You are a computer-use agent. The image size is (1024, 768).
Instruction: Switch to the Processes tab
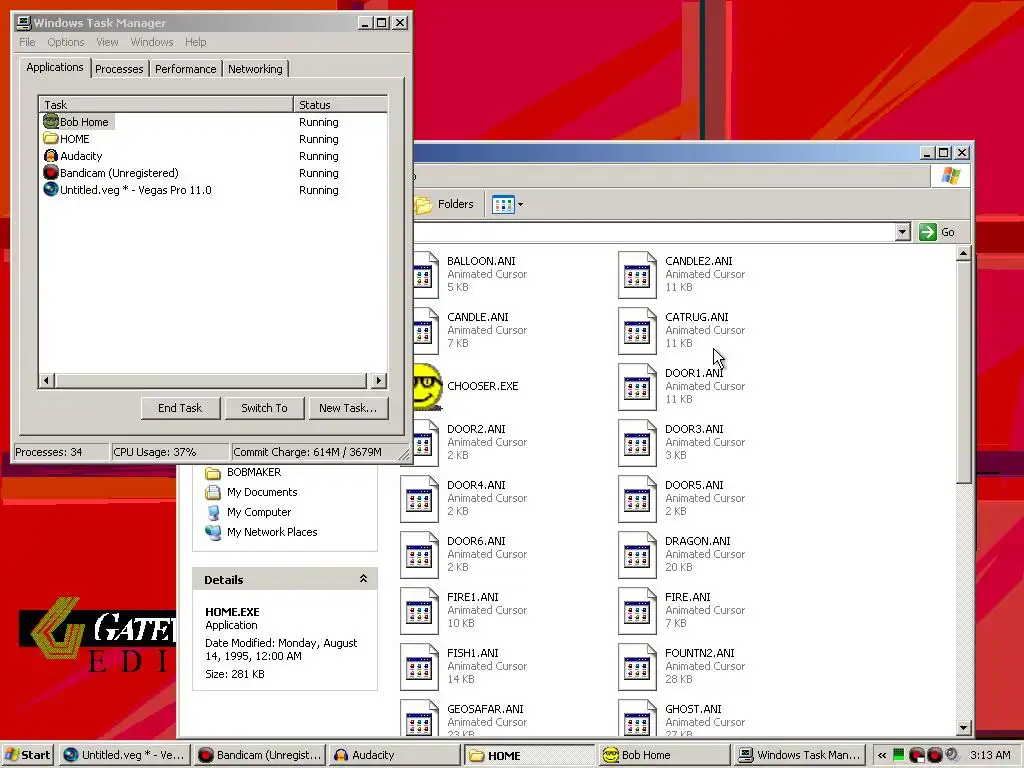click(x=119, y=69)
